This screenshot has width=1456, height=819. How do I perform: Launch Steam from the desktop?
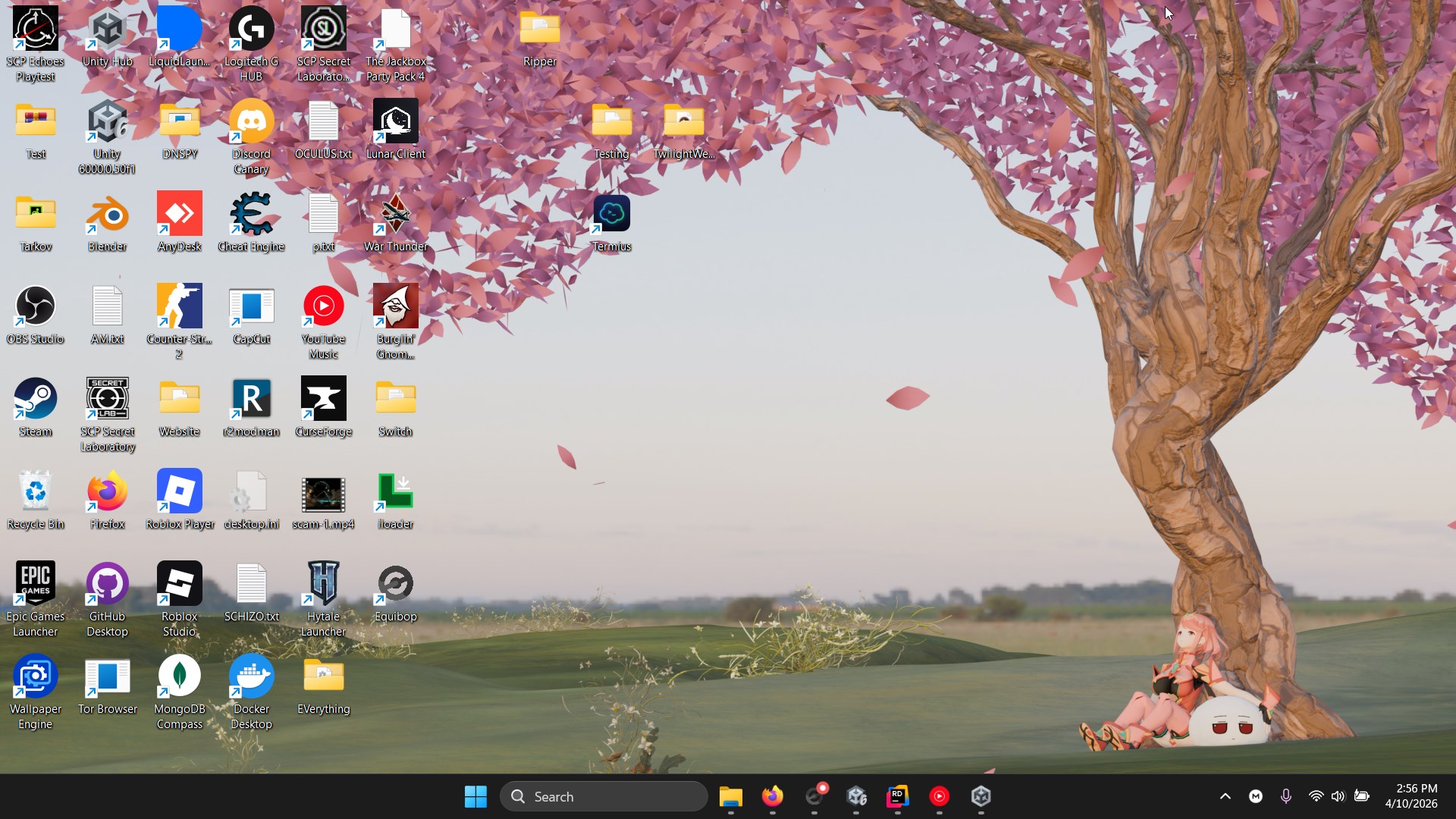coord(36,408)
